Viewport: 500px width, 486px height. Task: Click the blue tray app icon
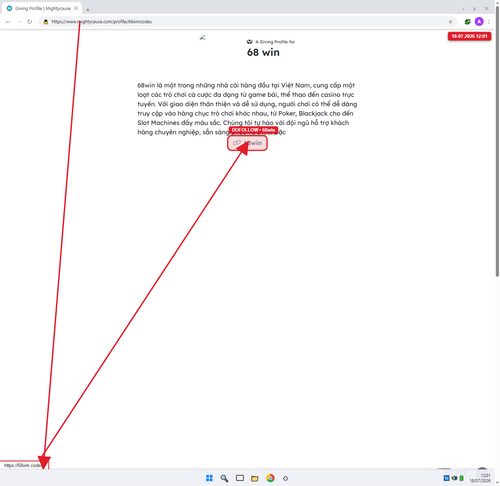point(446,478)
